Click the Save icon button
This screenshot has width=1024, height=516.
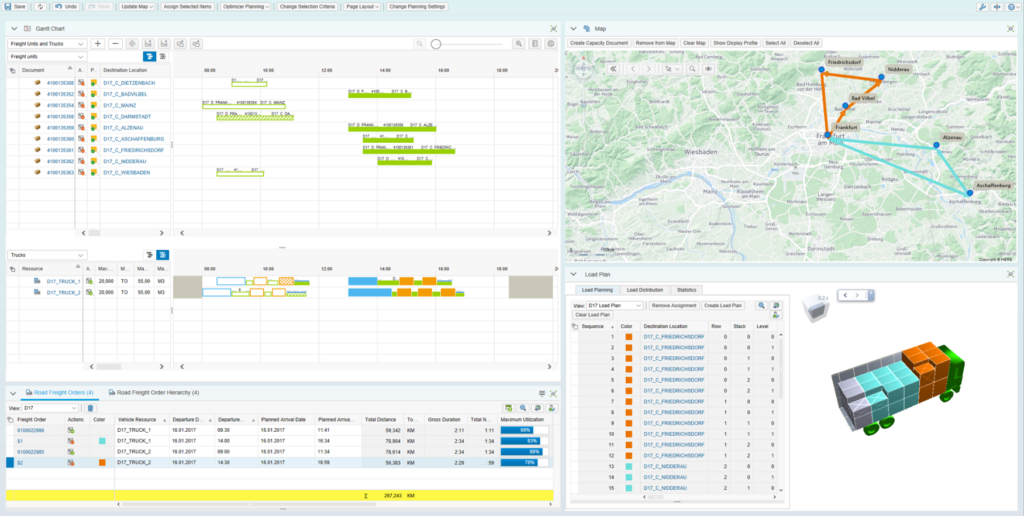click(x=16, y=6)
